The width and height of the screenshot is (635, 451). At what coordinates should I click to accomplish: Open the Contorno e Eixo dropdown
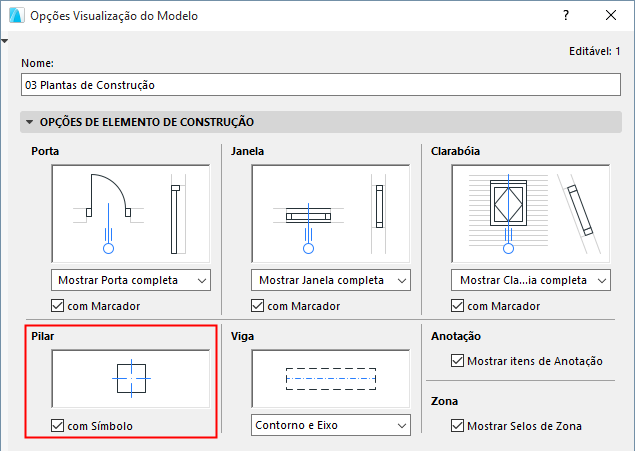(330, 426)
